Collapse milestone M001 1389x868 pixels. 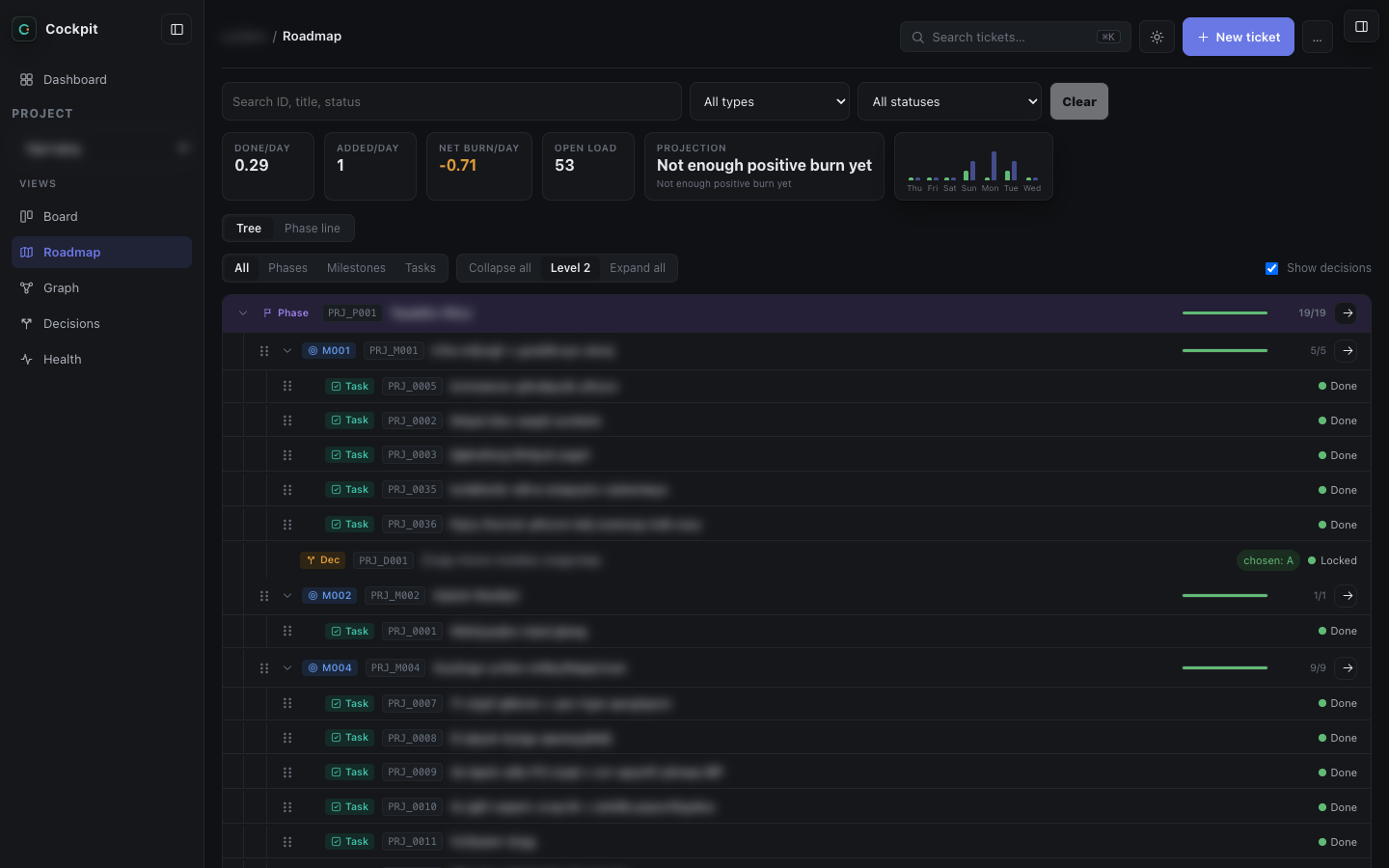tap(287, 350)
